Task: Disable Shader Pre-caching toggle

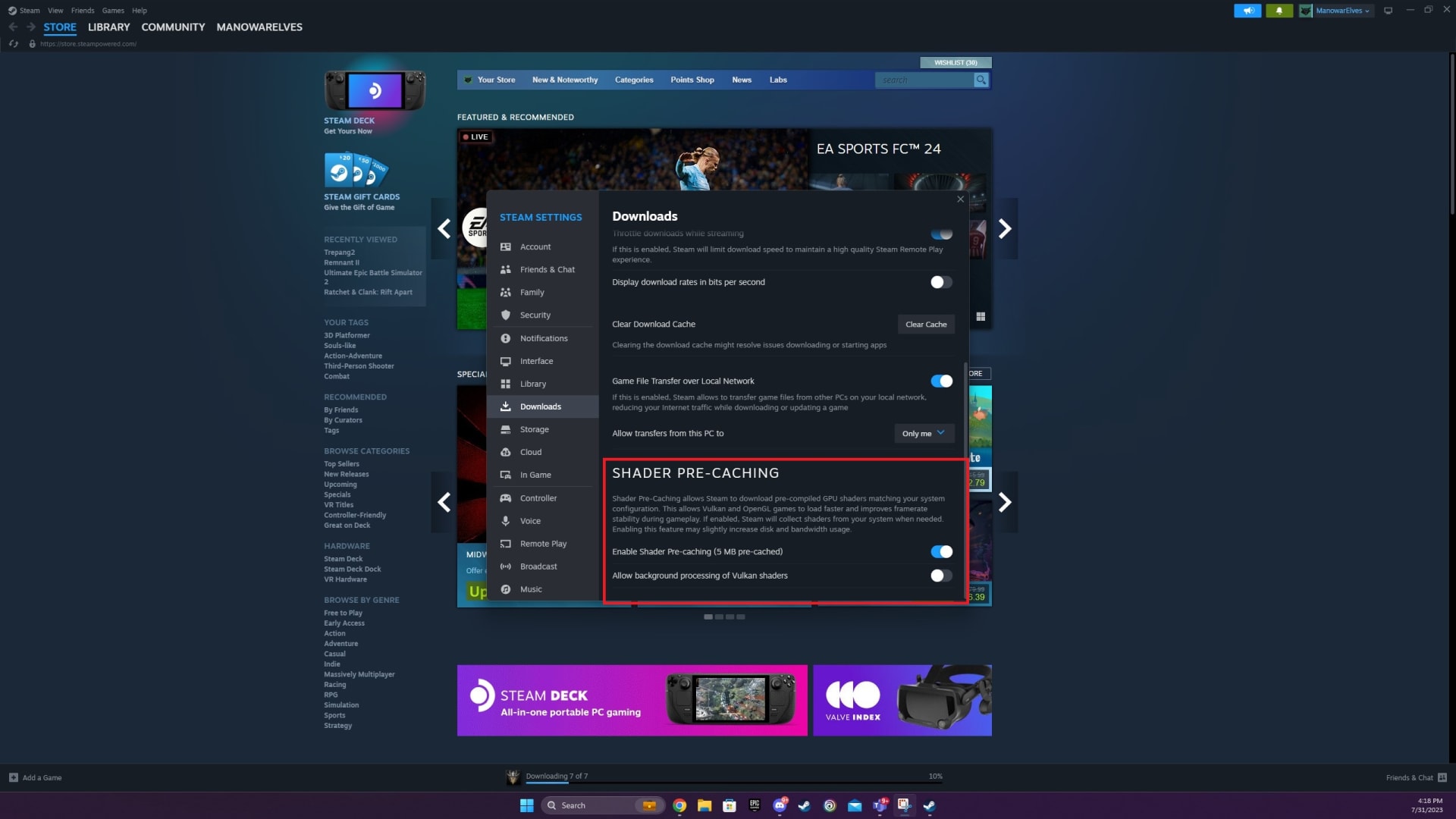Action: (x=941, y=552)
